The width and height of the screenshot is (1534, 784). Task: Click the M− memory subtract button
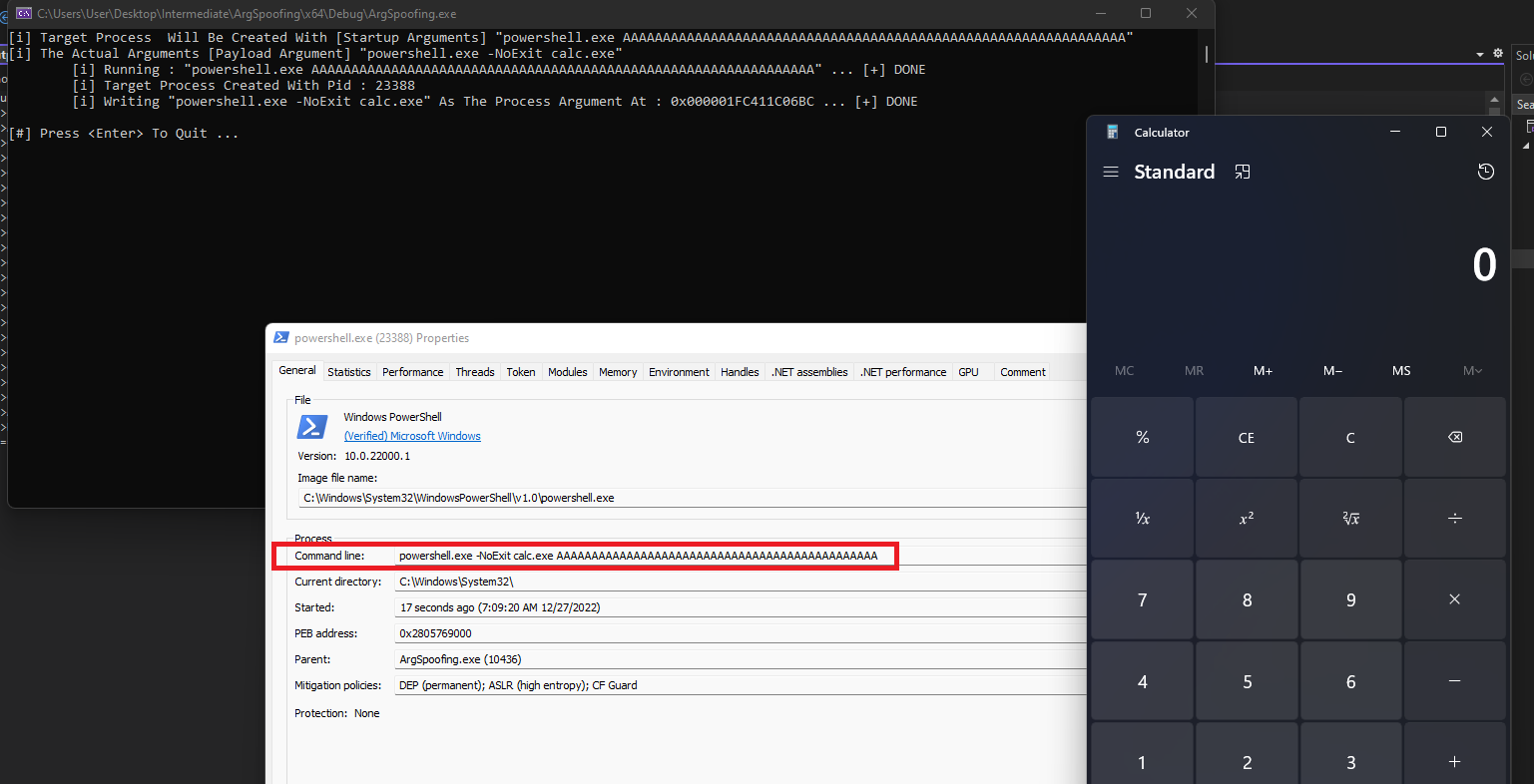[x=1332, y=370]
